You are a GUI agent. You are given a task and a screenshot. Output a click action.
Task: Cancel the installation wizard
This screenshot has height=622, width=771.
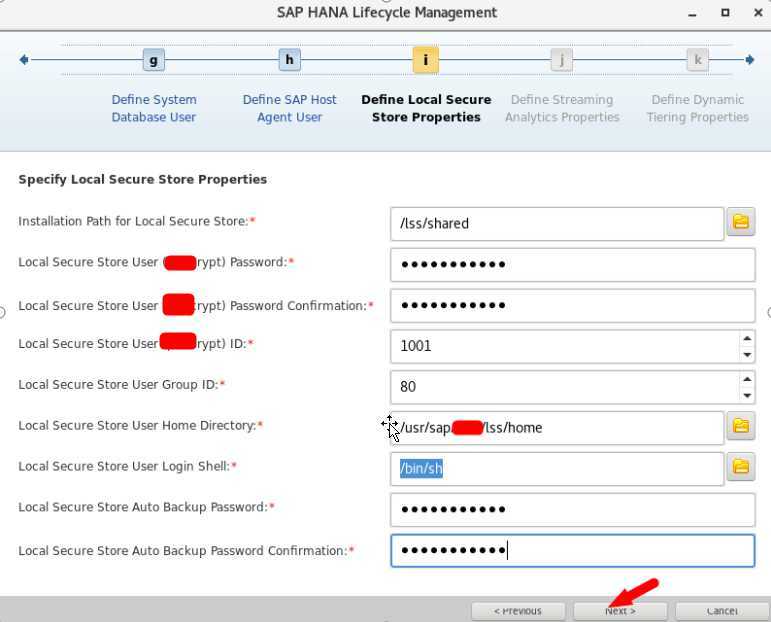[x=721, y=611]
